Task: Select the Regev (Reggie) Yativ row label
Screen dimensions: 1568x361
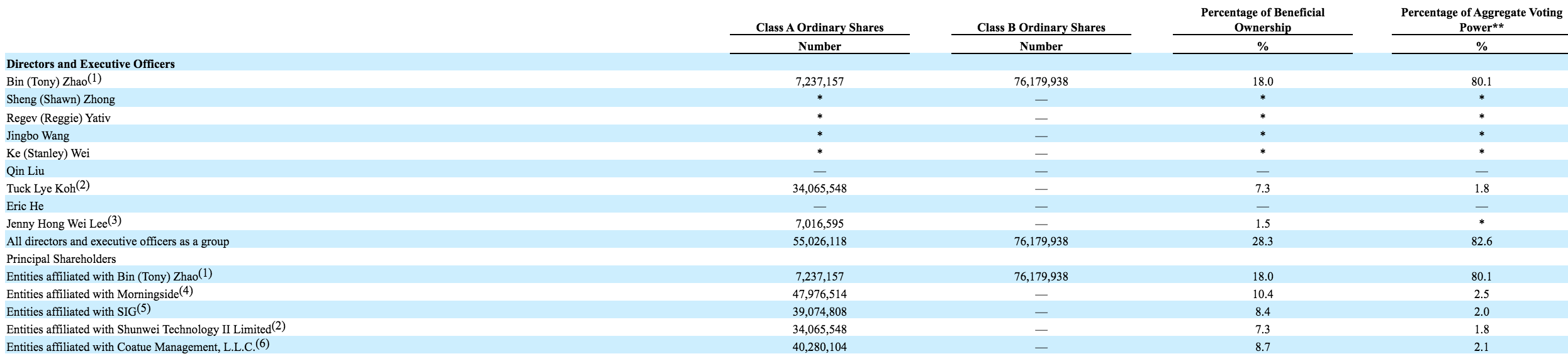Action: click(59, 118)
